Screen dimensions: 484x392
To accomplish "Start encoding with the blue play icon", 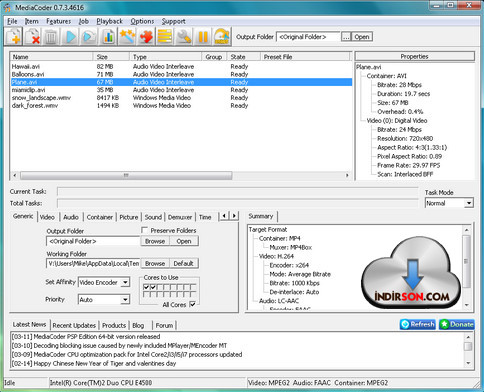I will tap(70, 36).
